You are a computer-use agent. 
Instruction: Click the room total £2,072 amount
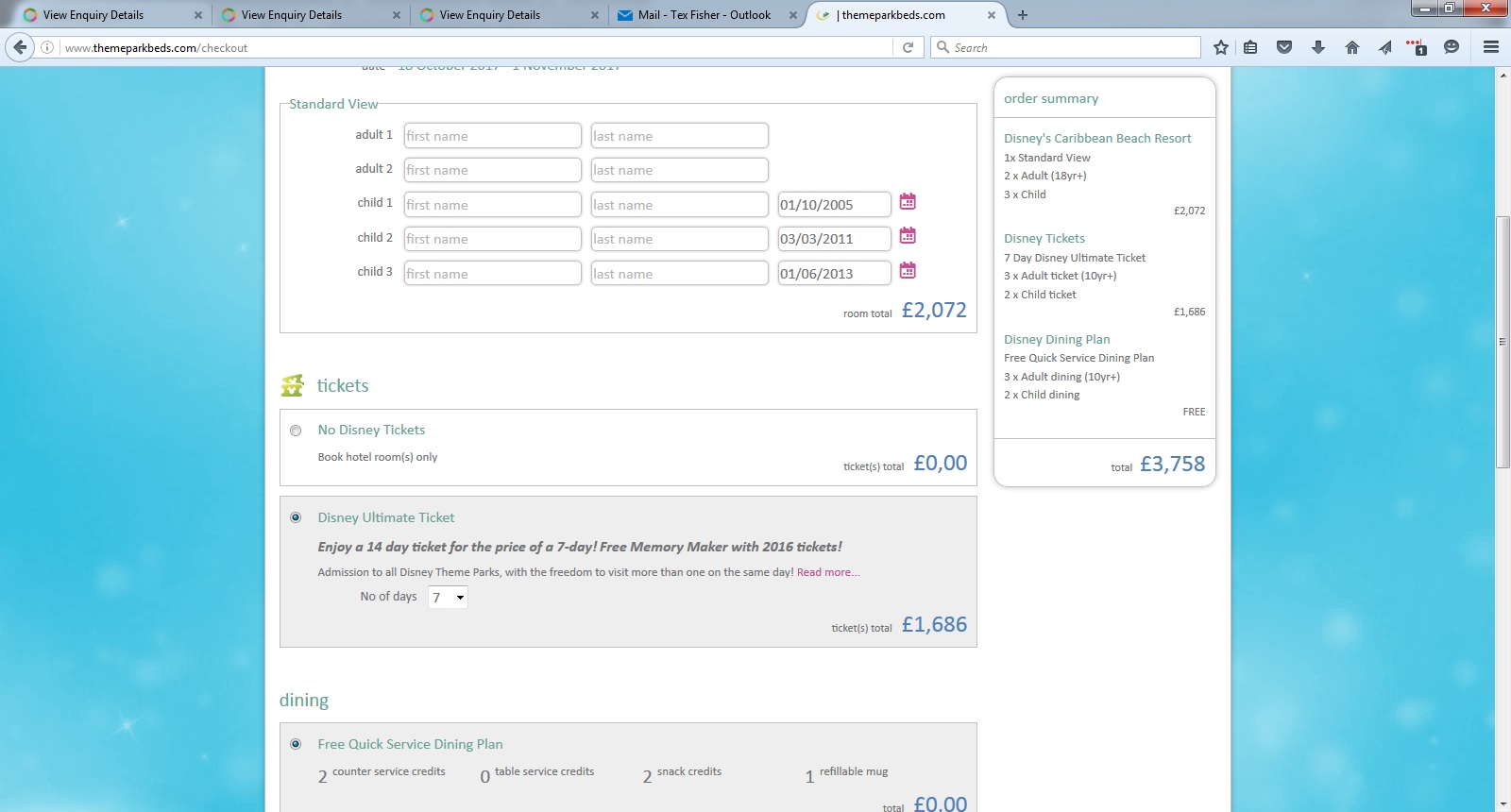pos(934,310)
